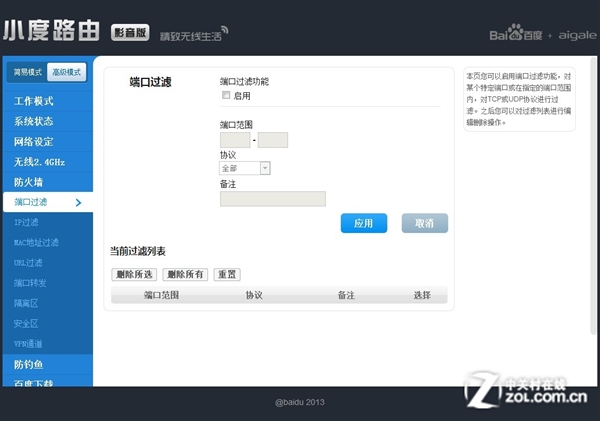600x421 pixels.
Task: Click the 删除所选 button
Action: click(x=134, y=274)
